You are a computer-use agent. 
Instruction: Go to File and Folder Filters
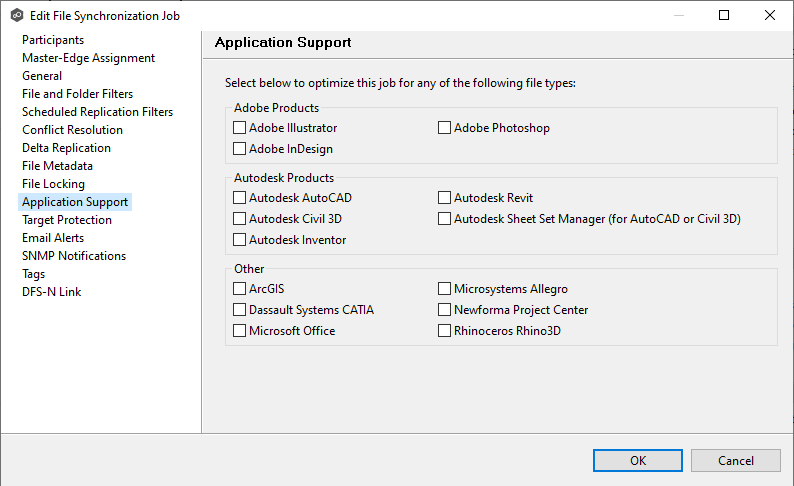tap(77, 94)
